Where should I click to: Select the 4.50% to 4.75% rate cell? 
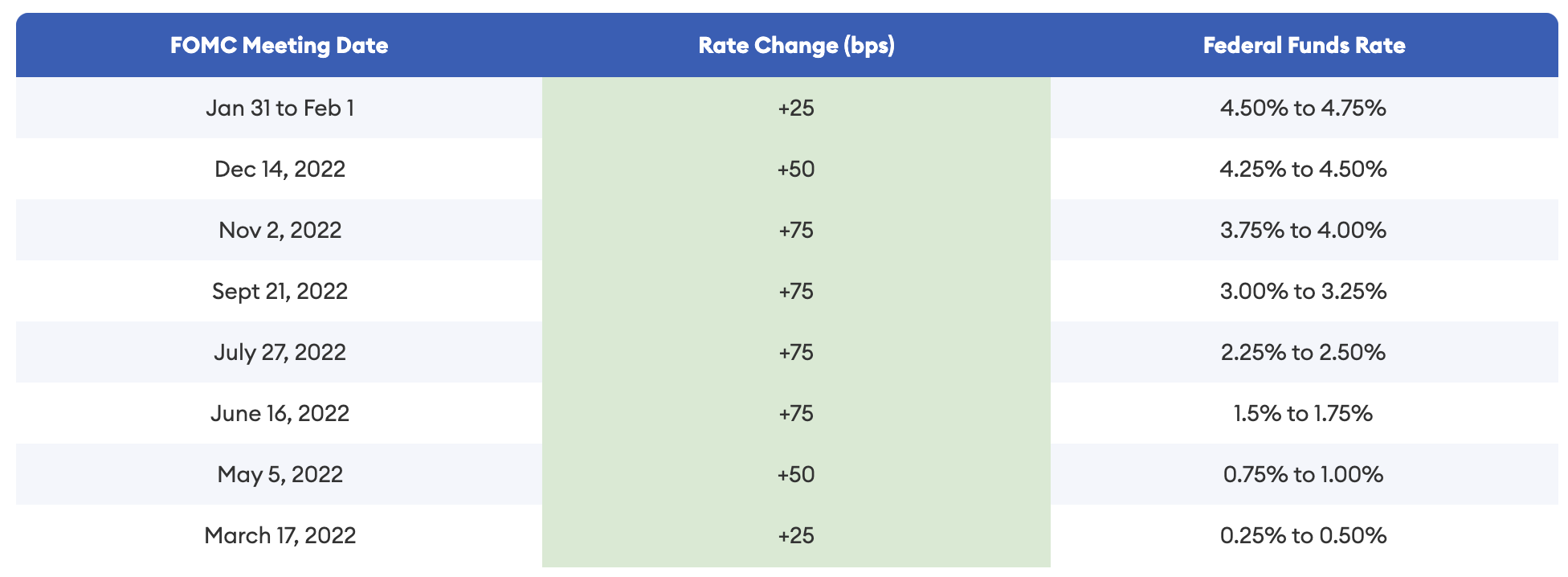click(1303, 108)
